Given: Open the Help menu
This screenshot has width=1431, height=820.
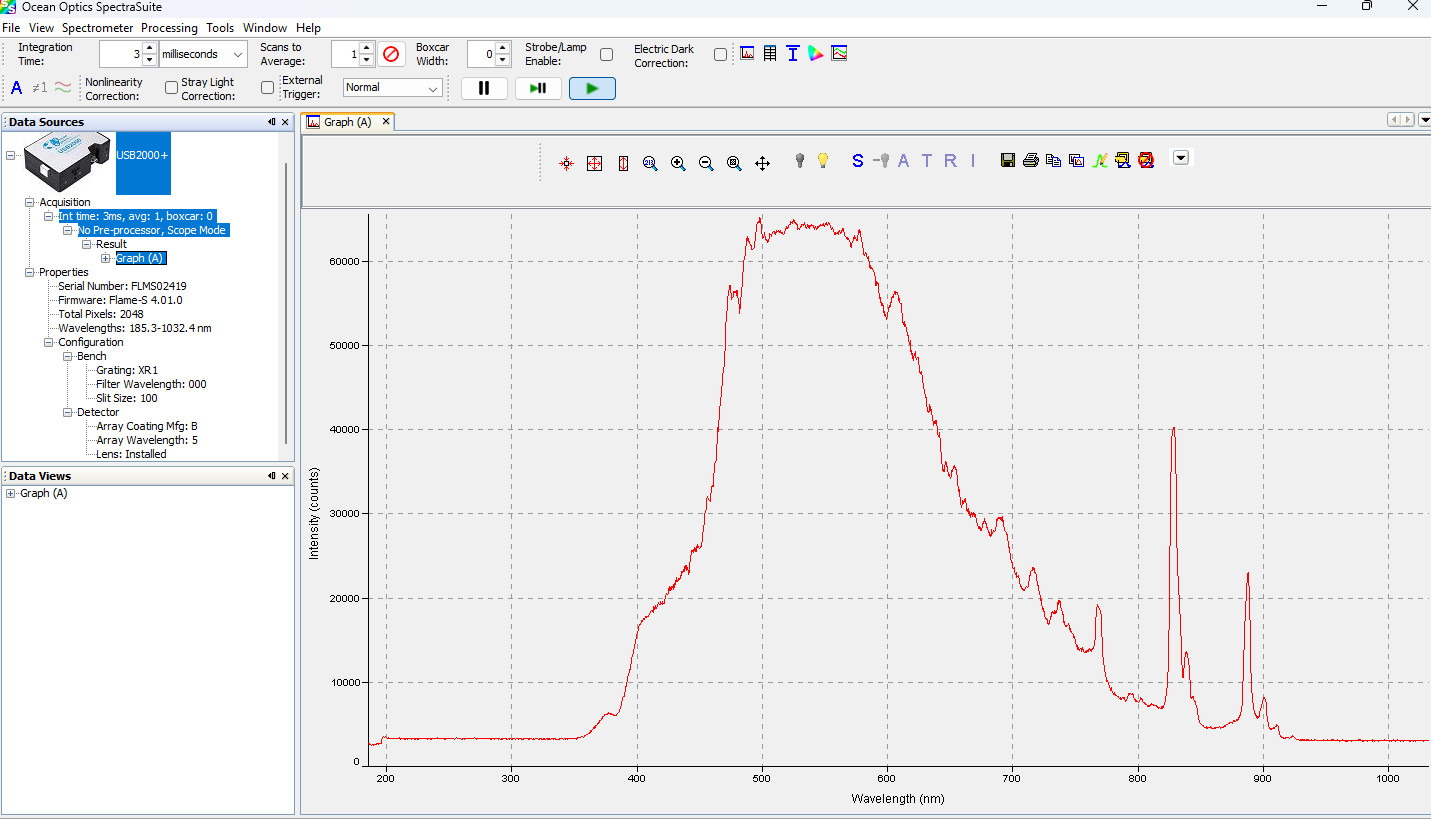Looking at the screenshot, I should [309, 28].
